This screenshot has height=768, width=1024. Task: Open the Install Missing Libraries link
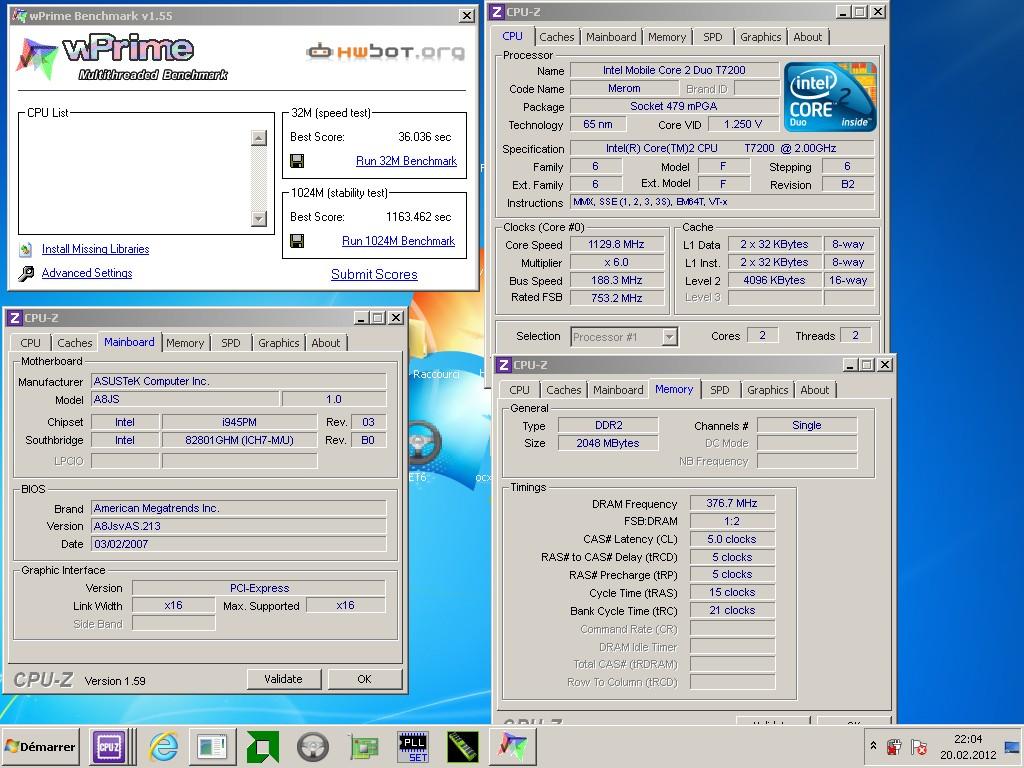[x=95, y=249]
